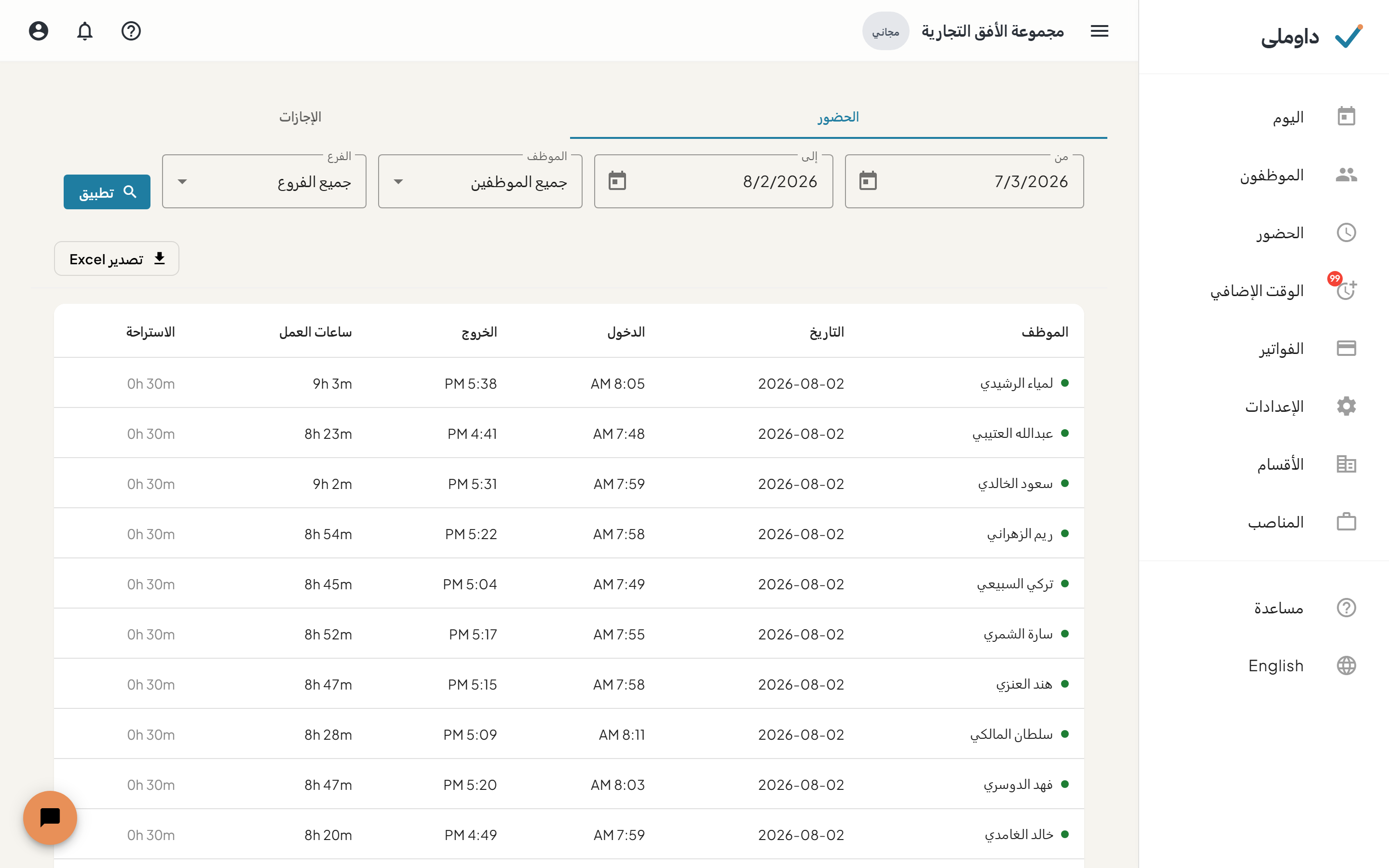Click the مجاني plan badge
Viewport: 1389px width, 868px height.
coord(885,31)
